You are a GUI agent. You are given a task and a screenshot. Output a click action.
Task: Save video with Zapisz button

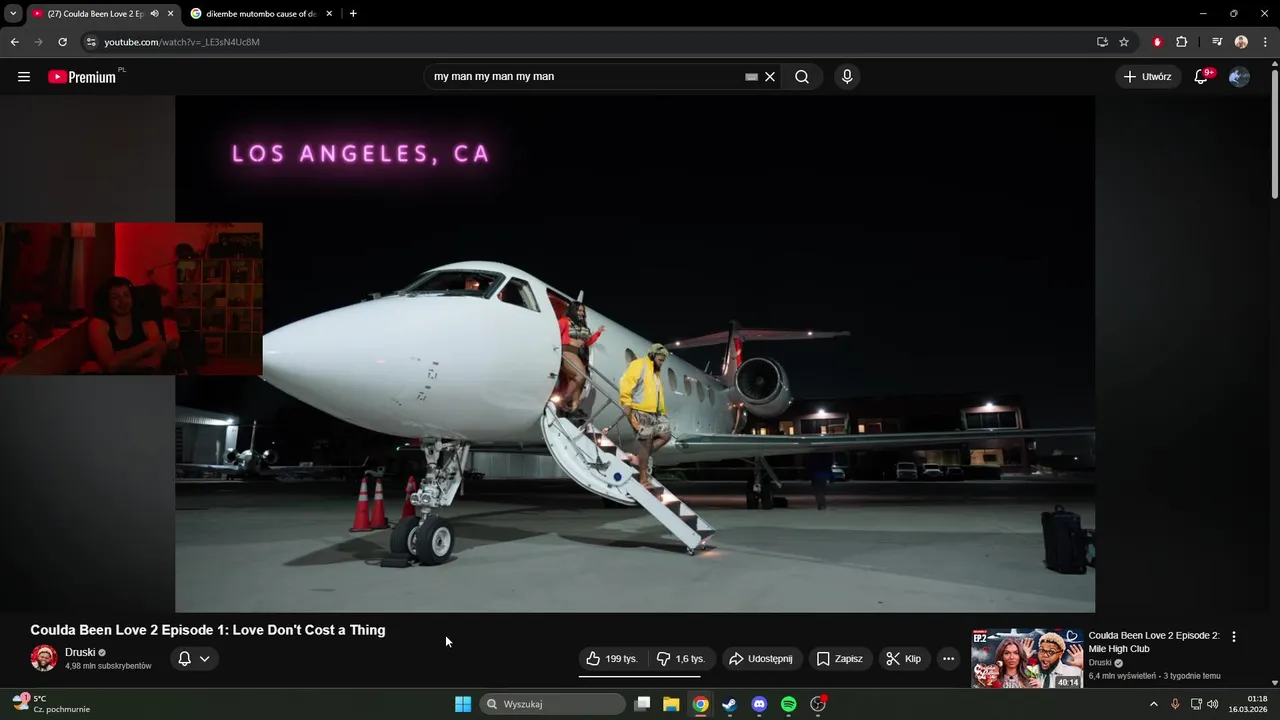(839, 659)
